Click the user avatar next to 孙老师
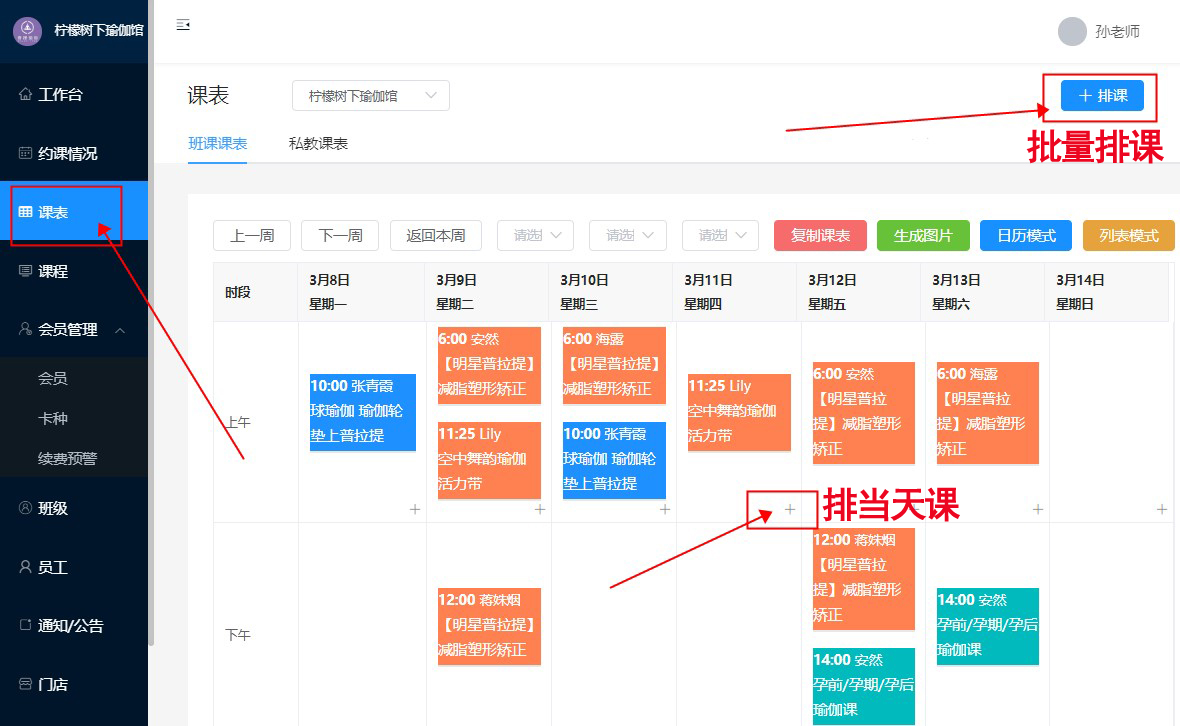The height and width of the screenshot is (726, 1180). (1072, 31)
